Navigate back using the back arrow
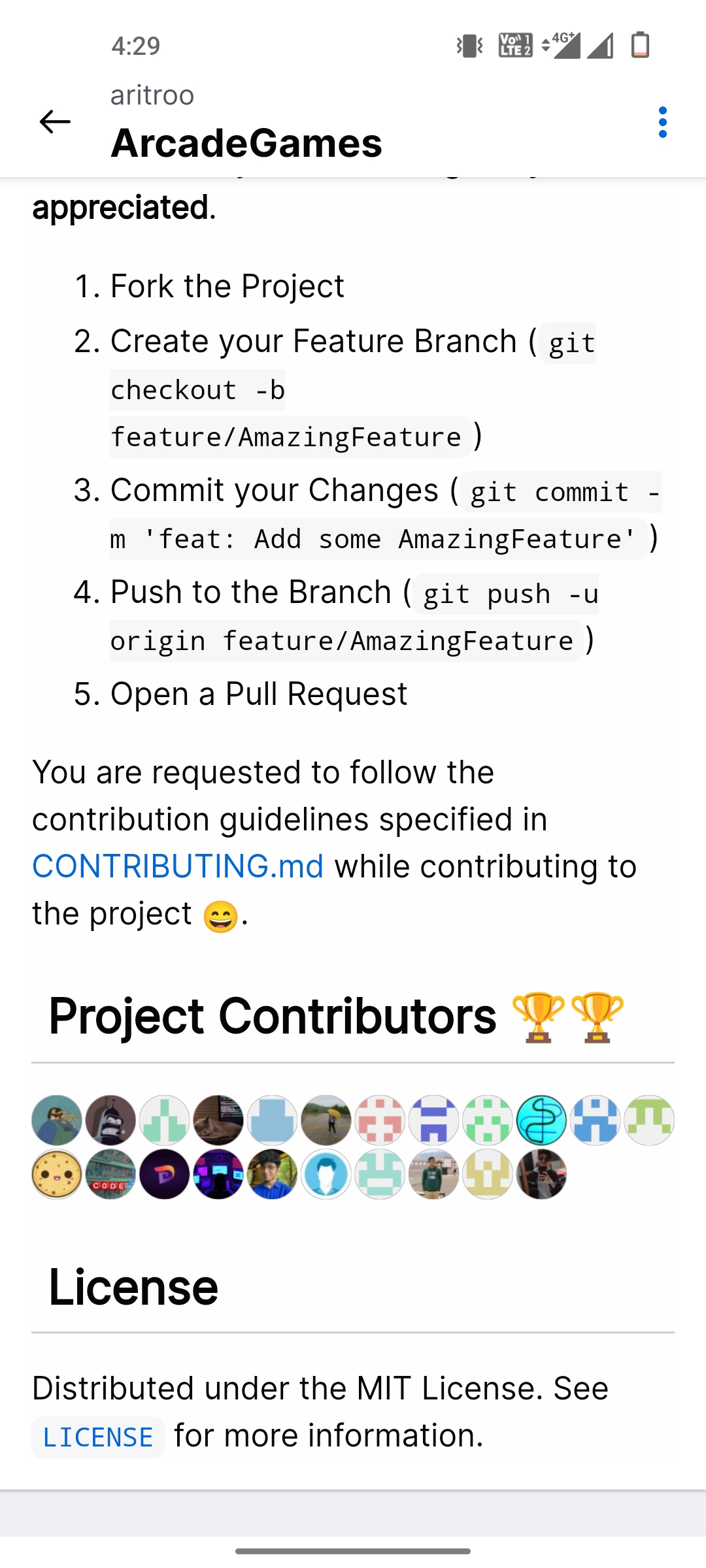The height and width of the screenshot is (1568, 706). [x=54, y=122]
